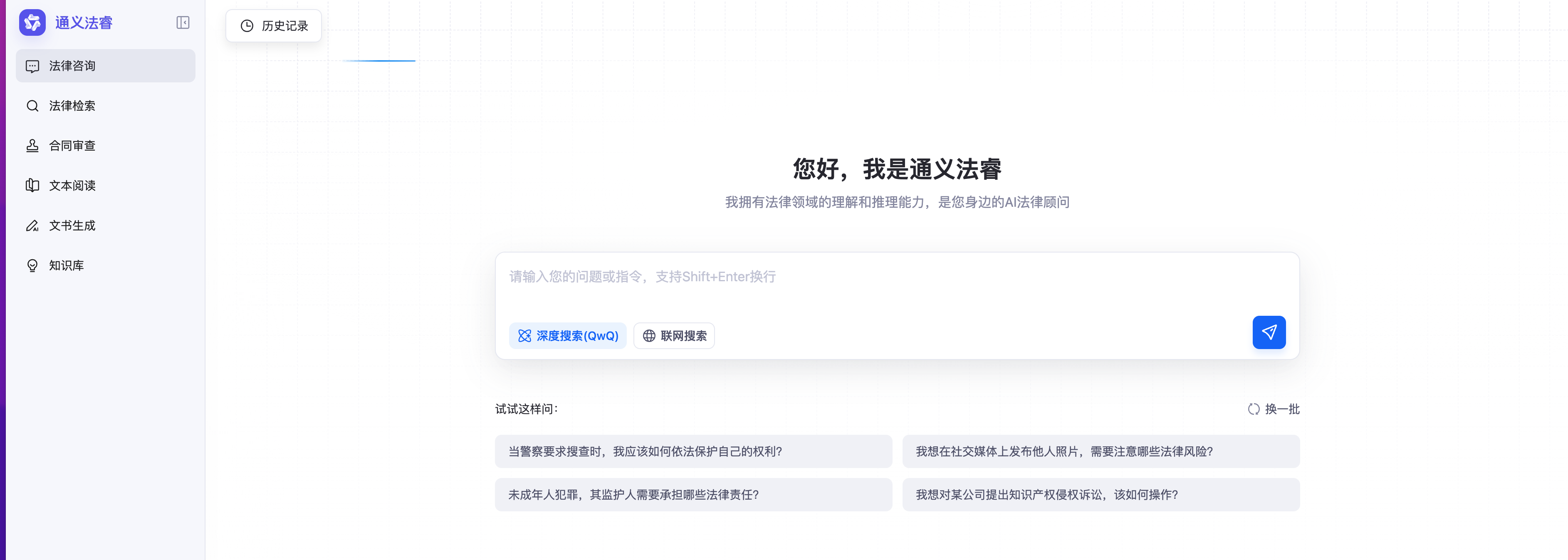Open the 知识库 menu item
The width and height of the screenshot is (1568, 560).
[105, 265]
